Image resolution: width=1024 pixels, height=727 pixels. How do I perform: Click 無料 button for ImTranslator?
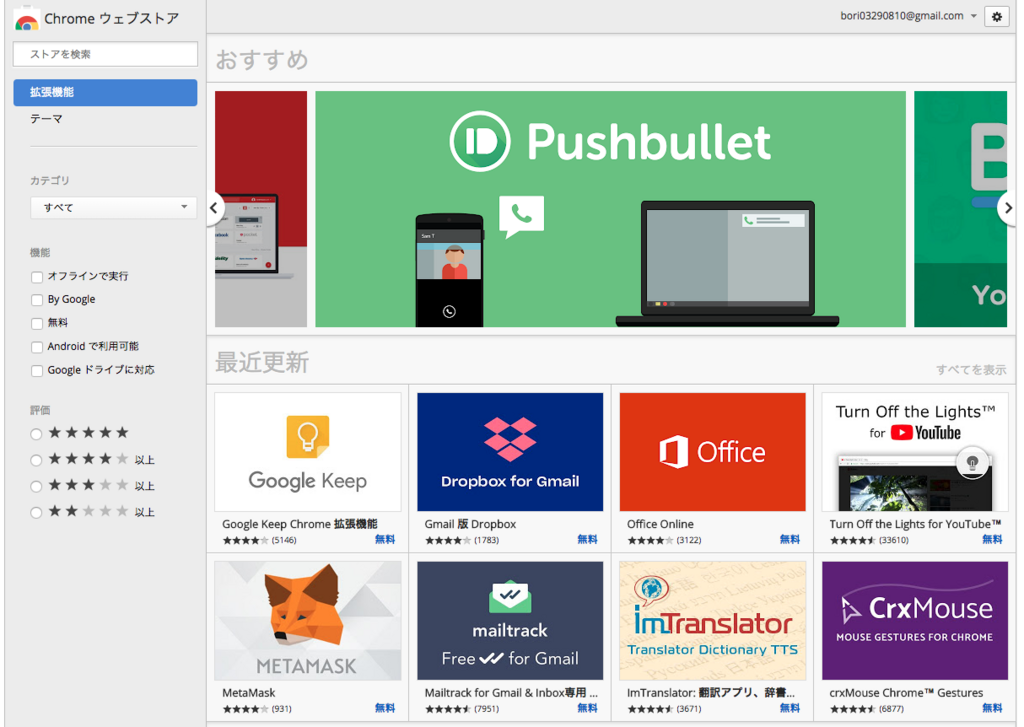pyautogui.click(x=790, y=708)
